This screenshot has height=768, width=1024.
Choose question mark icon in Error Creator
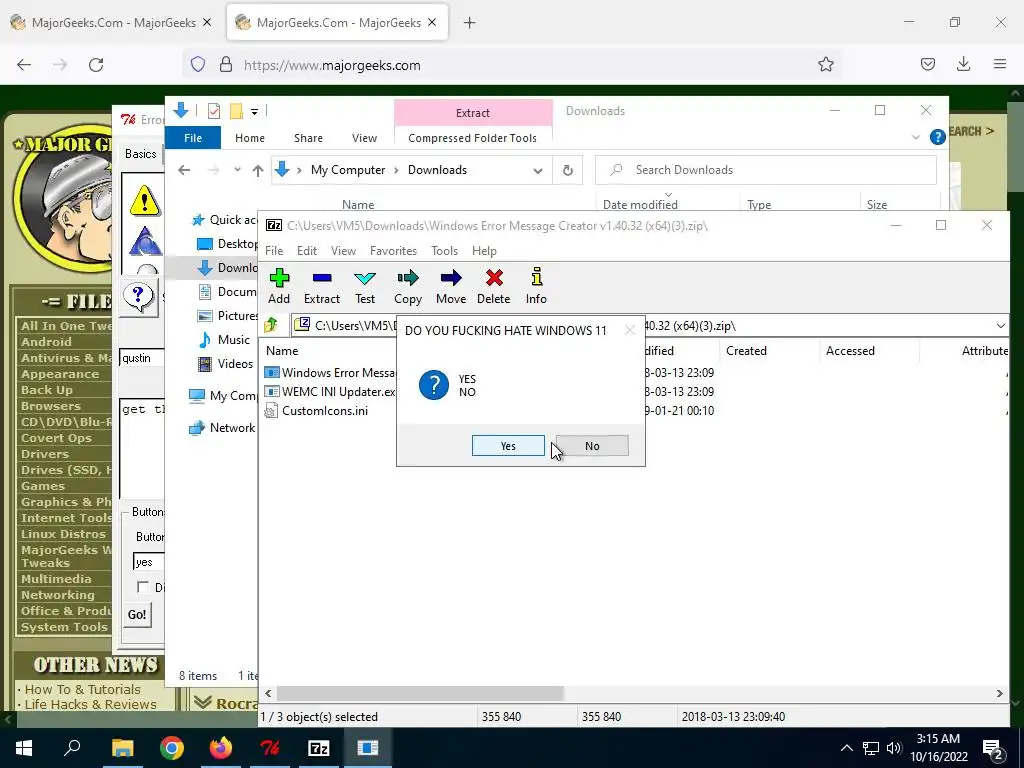click(138, 297)
